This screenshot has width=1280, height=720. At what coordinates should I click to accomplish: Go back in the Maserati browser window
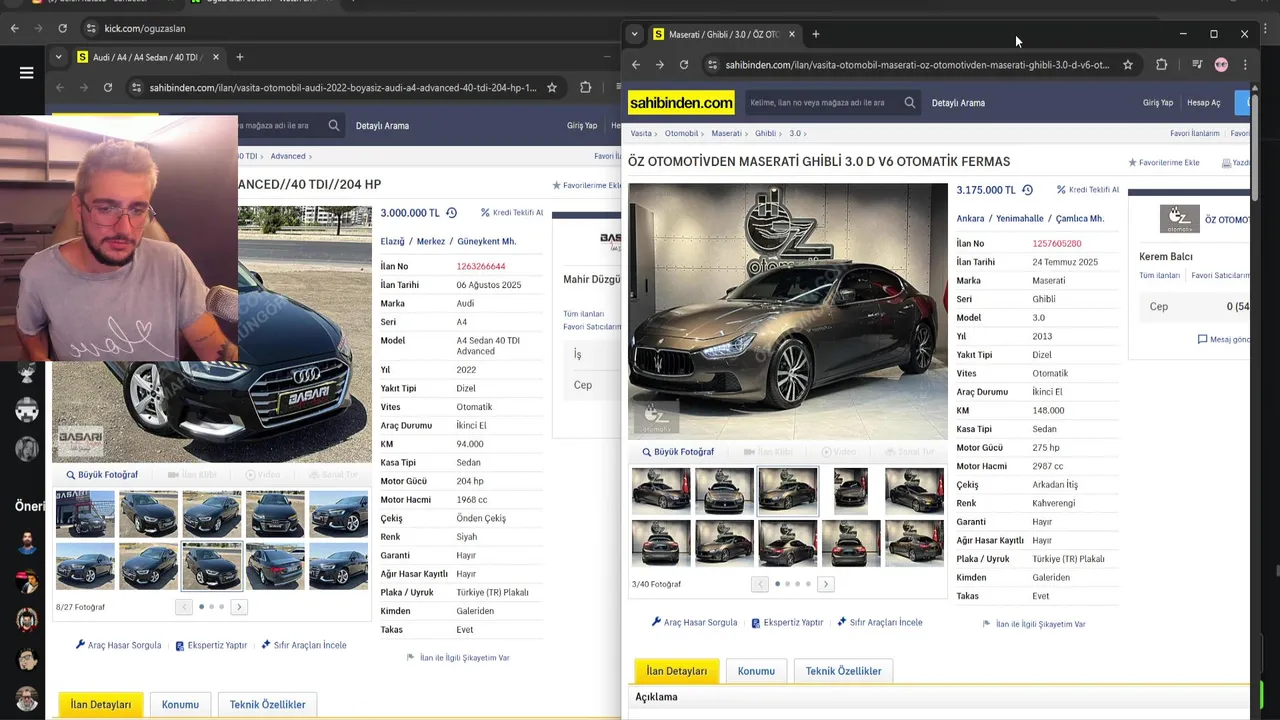636,65
